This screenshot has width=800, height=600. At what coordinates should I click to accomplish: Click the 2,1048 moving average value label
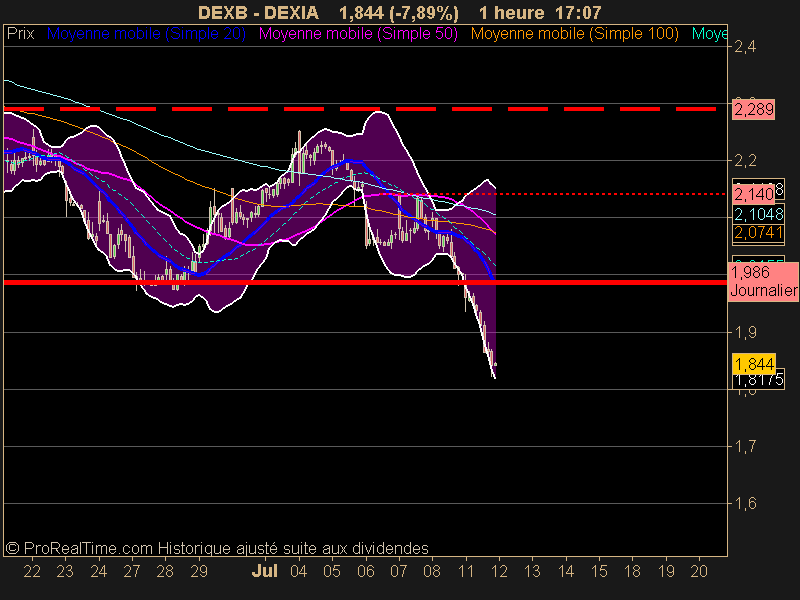pos(759,214)
